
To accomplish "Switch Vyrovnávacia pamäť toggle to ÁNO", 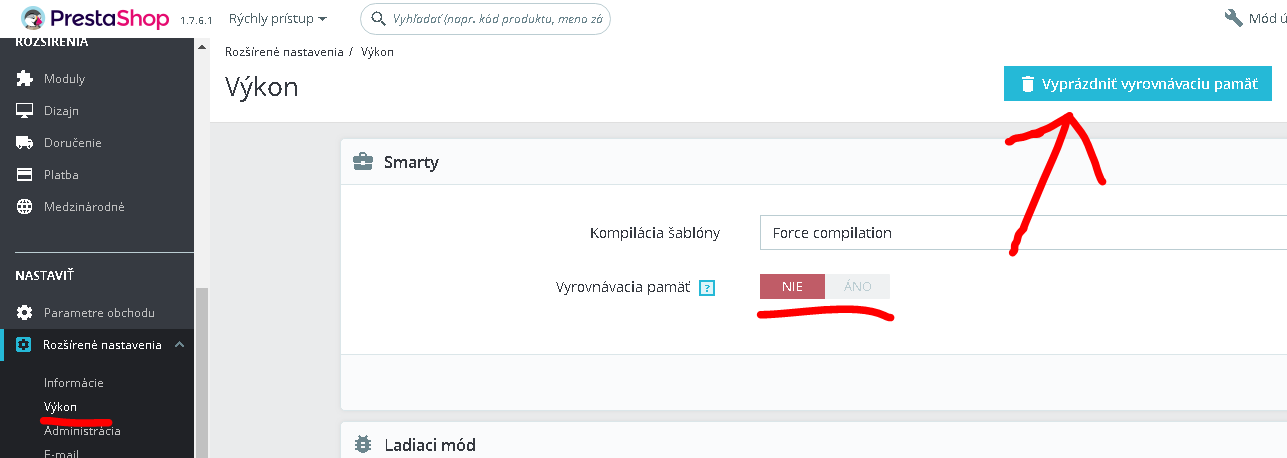I will point(857,287).
